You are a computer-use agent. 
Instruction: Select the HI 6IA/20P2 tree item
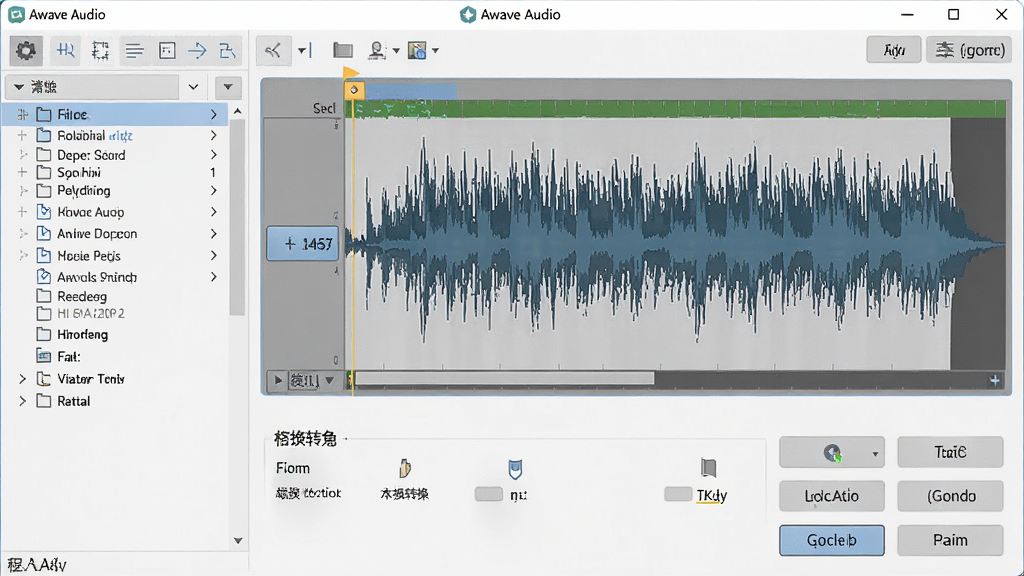[x=80, y=313]
